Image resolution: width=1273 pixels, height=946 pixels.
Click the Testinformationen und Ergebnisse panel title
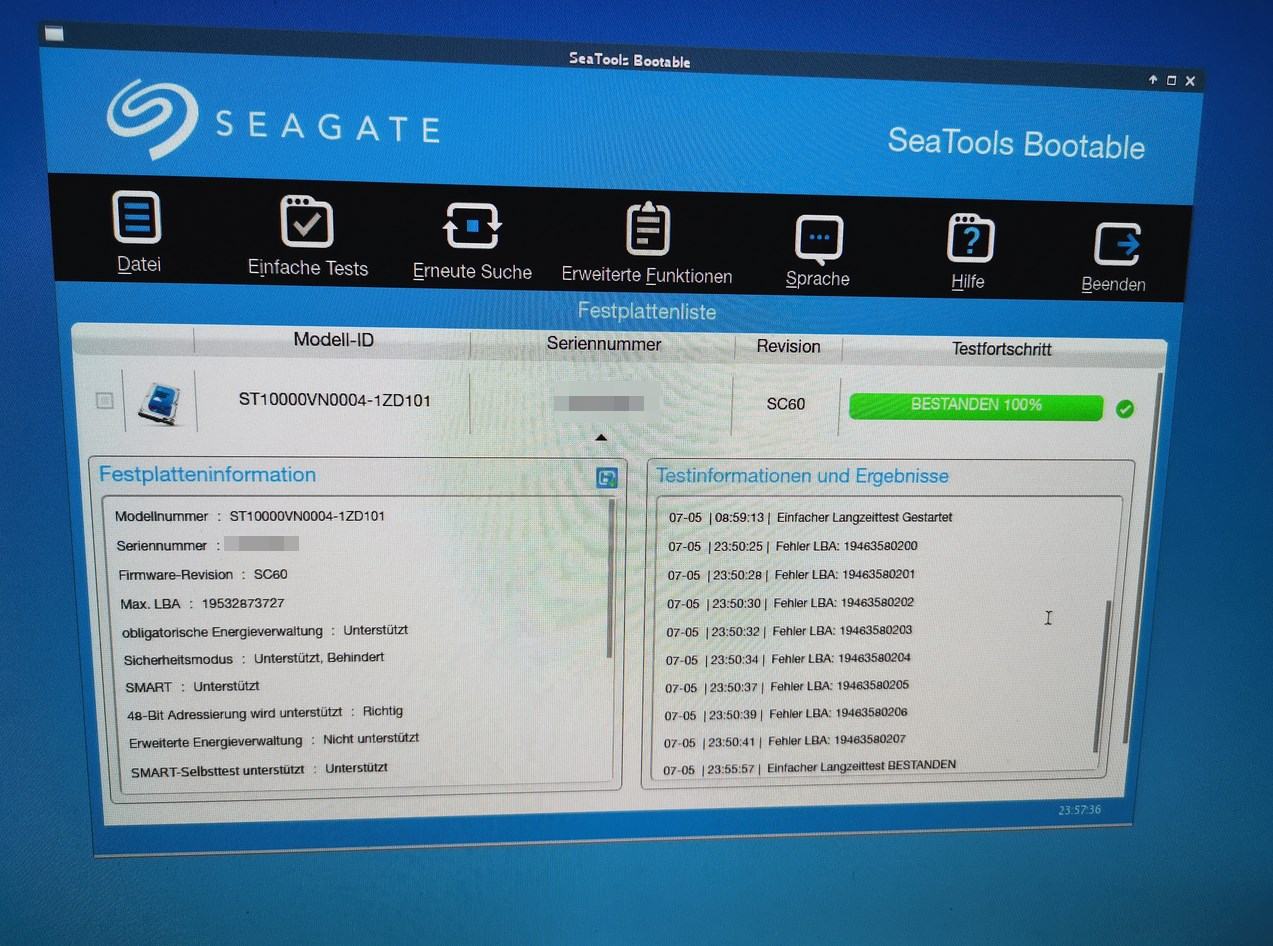(x=804, y=476)
